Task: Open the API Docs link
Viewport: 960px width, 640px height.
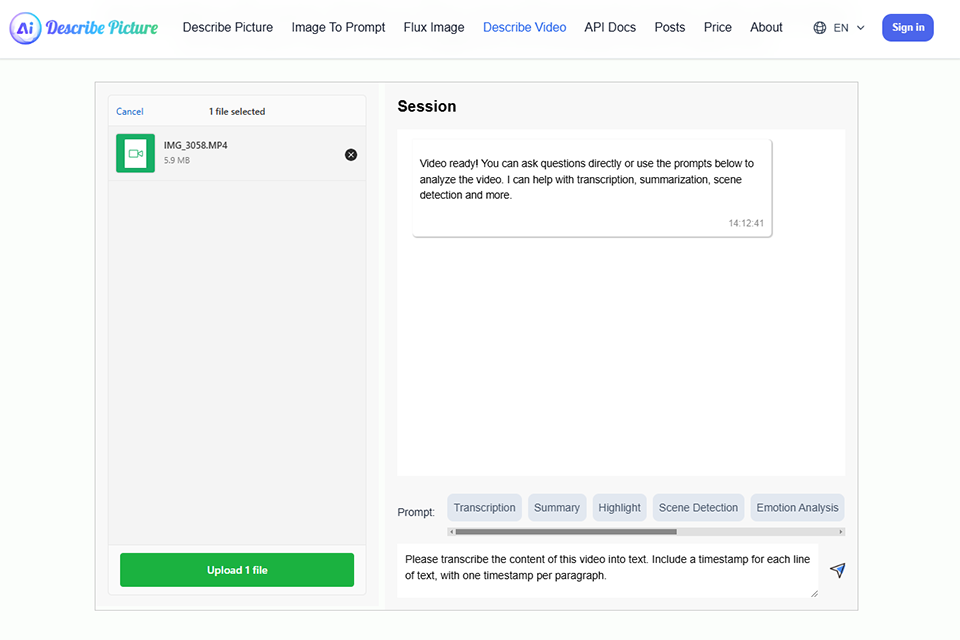Action: pyautogui.click(x=610, y=27)
